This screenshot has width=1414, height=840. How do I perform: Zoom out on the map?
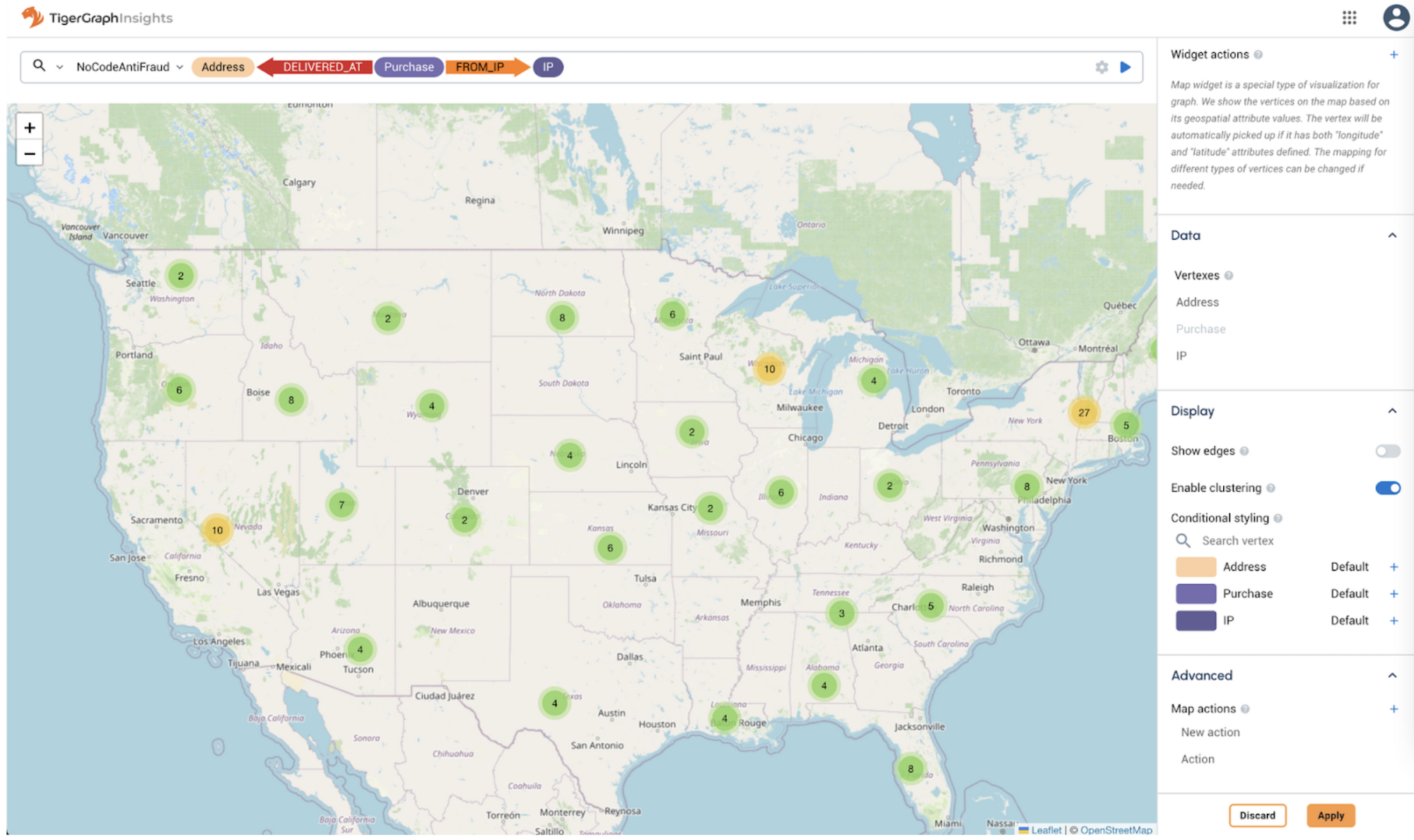30,153
